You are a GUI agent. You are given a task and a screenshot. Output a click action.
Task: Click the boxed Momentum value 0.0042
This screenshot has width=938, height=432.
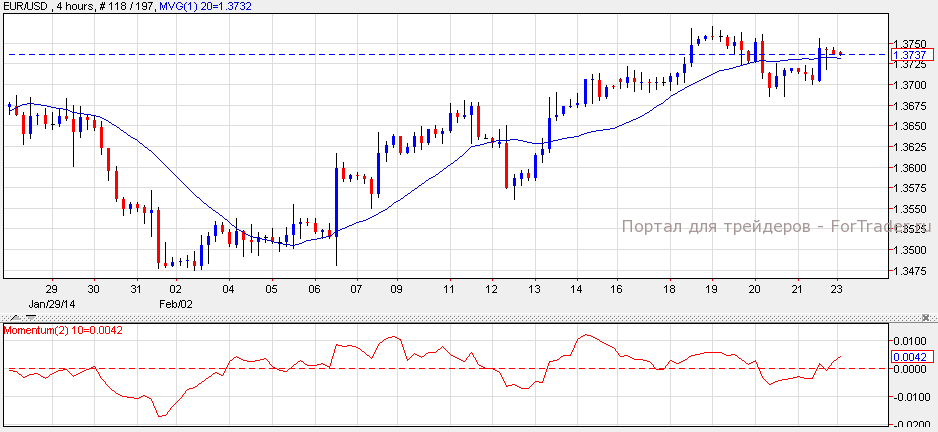pyautogui.click(x=912, y=356)
